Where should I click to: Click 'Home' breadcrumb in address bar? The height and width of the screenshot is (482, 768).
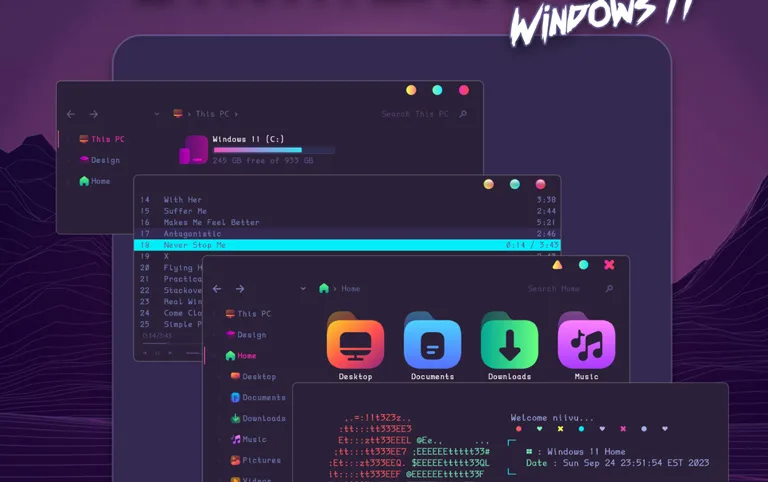click(351, 289)
